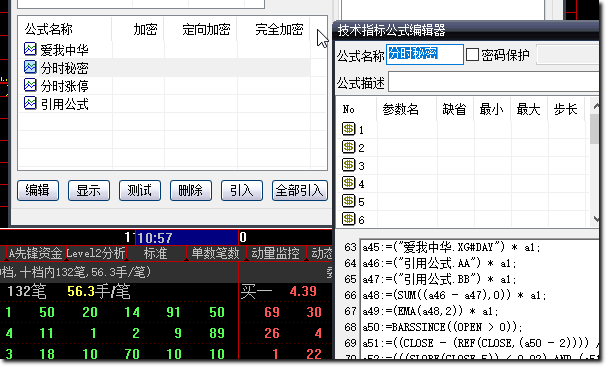The image size is (608, 367).
Task: Enable the 密码保护 checkbox
Action: [x=472, y=55]
